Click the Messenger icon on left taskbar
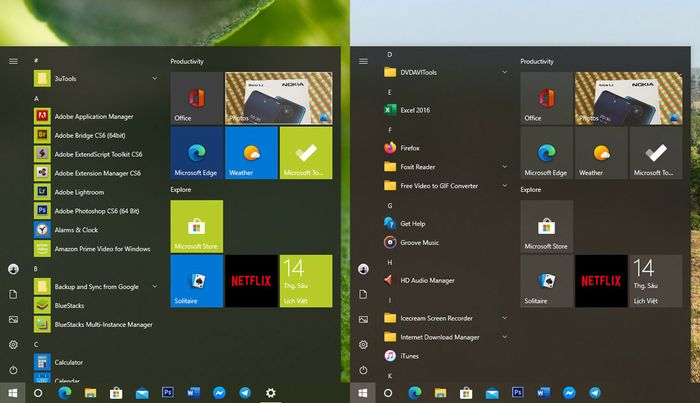 (219, 393)
